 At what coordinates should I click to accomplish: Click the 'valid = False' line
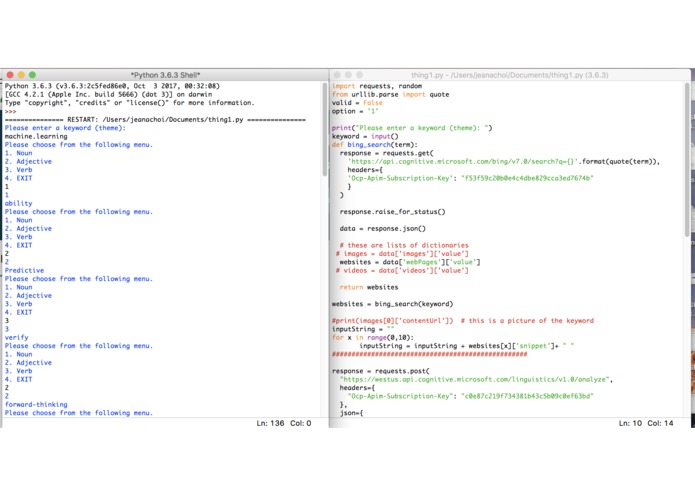[357, 103]
